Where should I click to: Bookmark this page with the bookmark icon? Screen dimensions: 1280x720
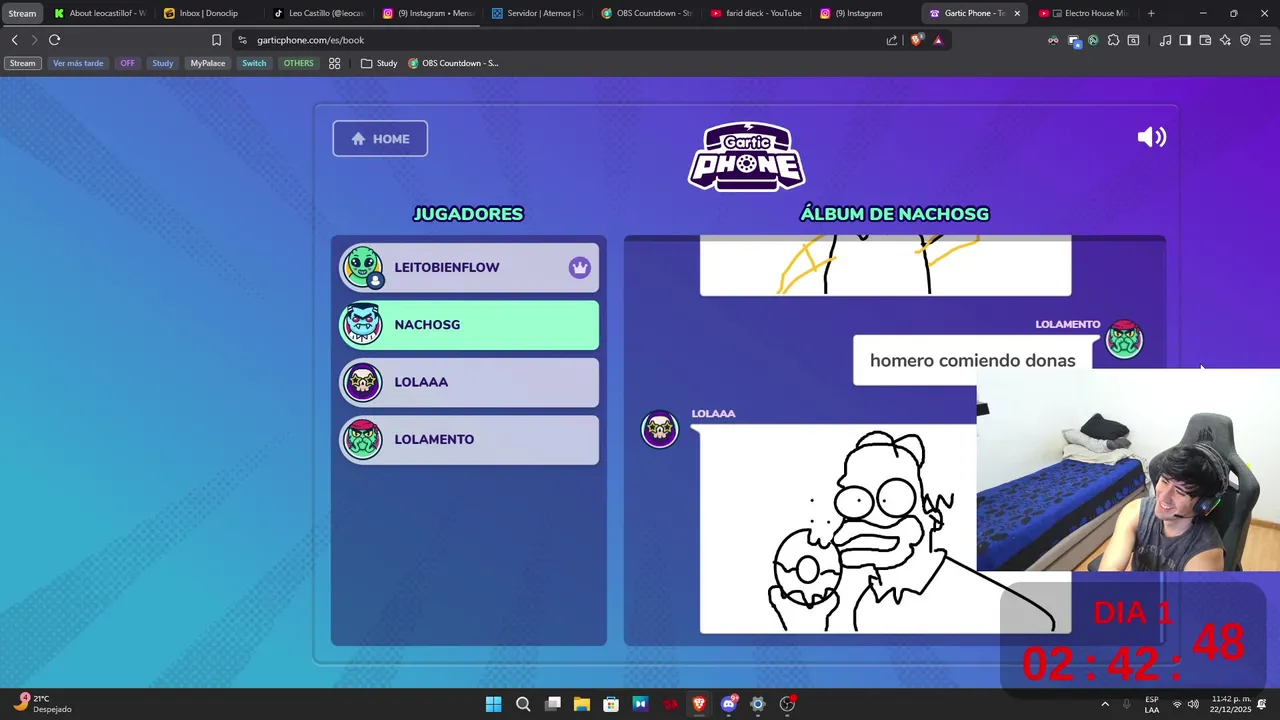216,40
